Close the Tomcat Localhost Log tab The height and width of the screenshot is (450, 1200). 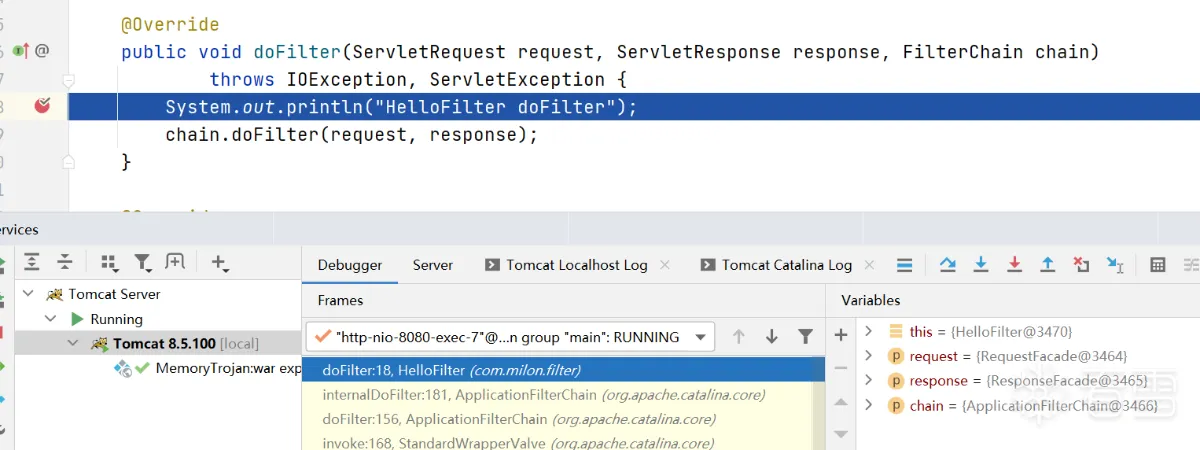point(664,265)
